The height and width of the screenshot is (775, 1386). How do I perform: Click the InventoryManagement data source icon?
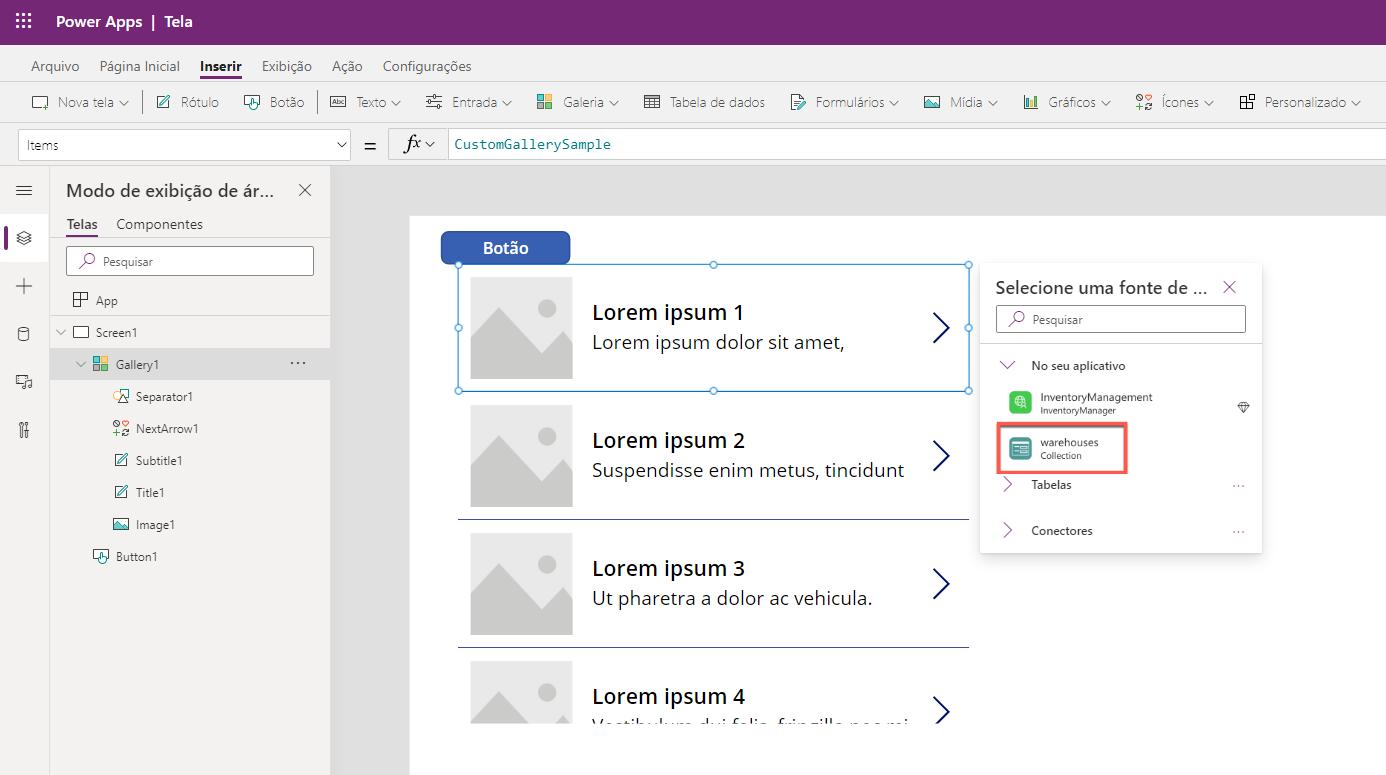(x=1020, y=403)
